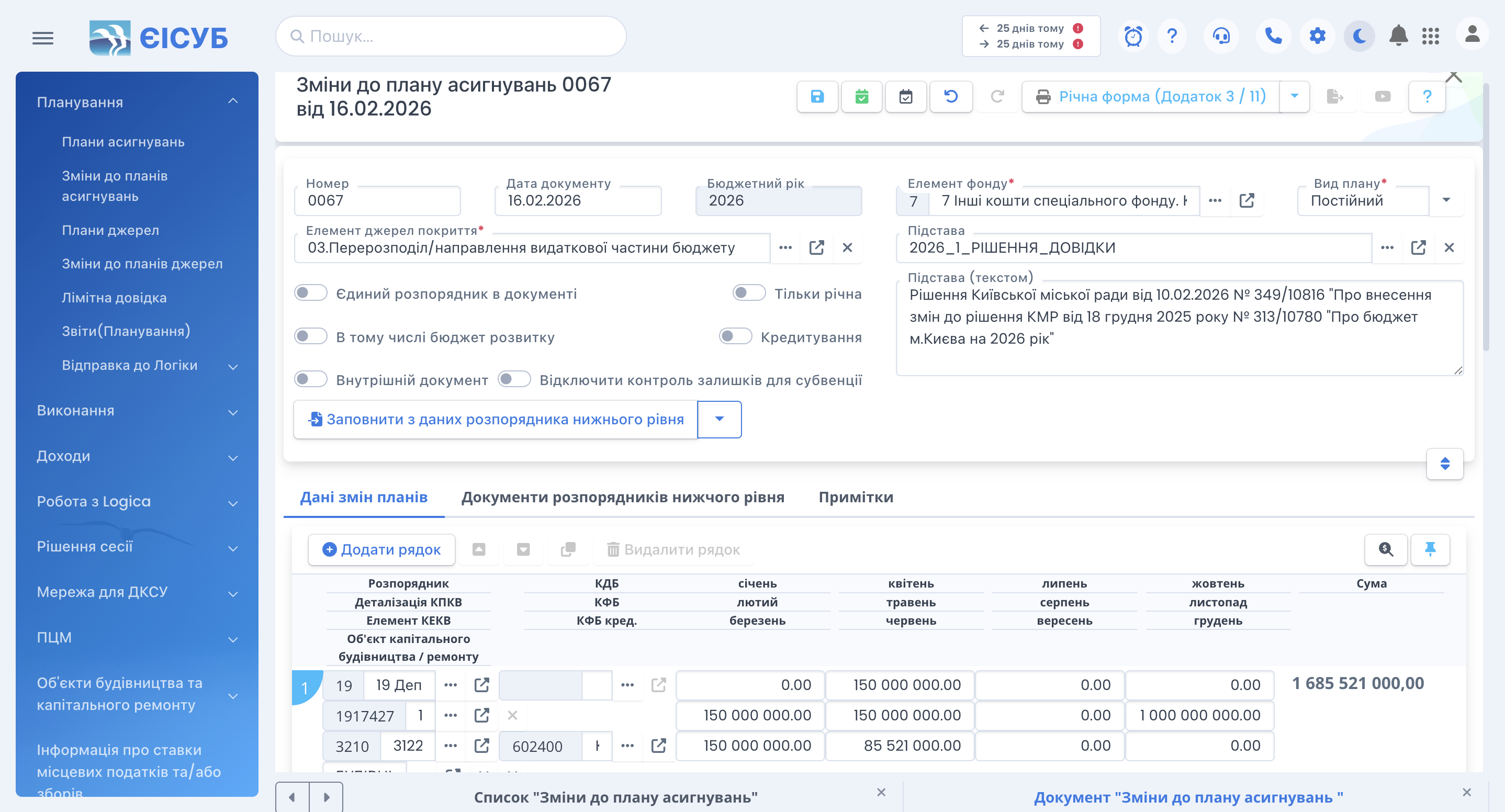Switch to Список "Зміни до плану асигнувань" tab

(x=615, y=797)
